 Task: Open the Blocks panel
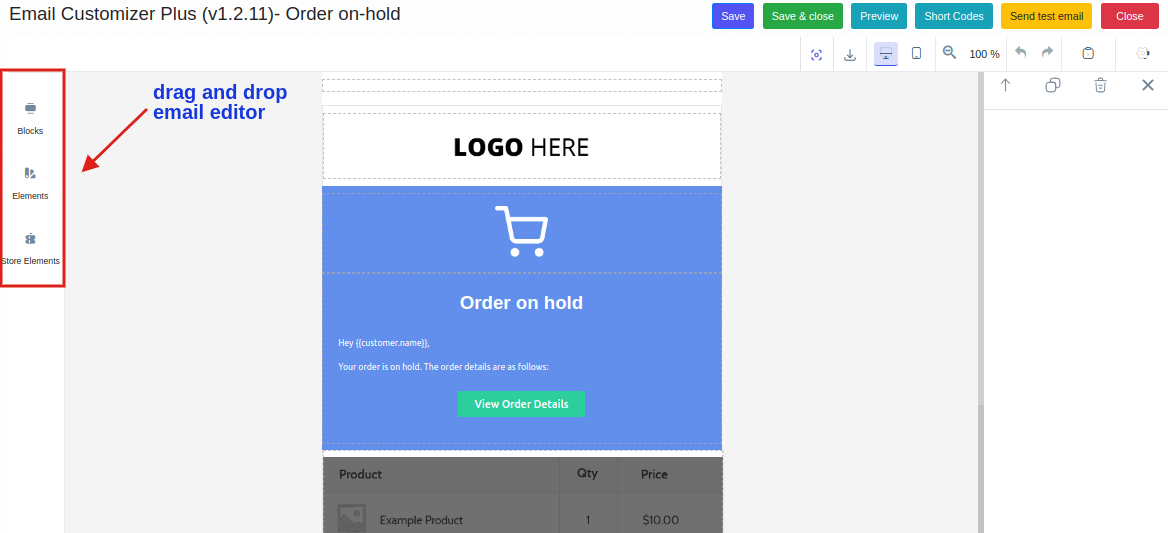(x=30, y=117)
